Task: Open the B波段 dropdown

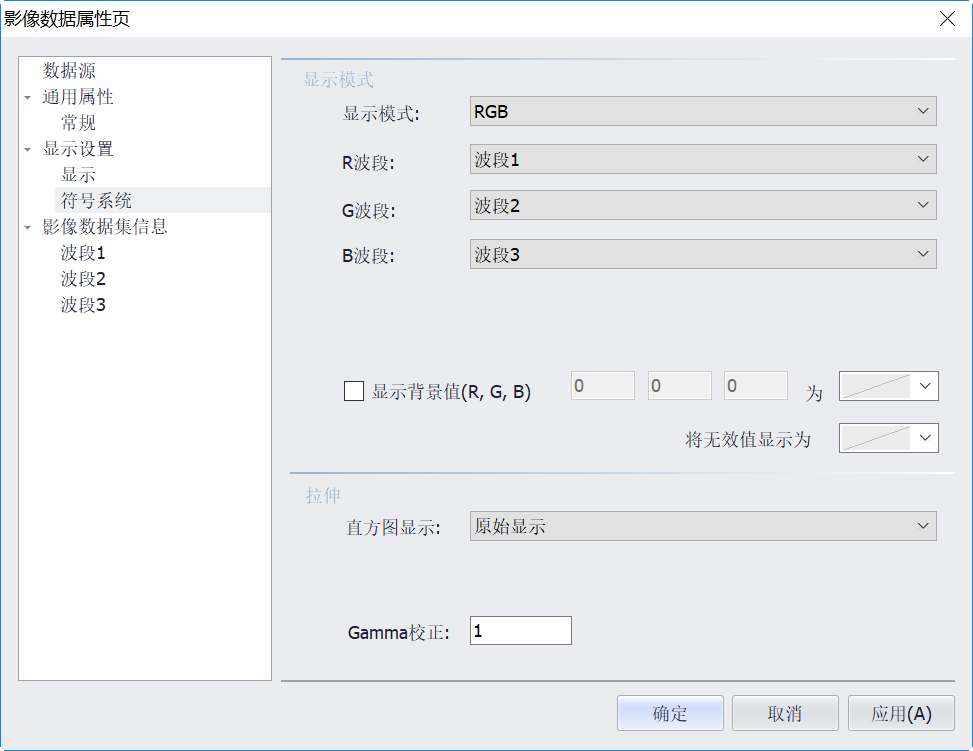Action: tap(702, 254)
